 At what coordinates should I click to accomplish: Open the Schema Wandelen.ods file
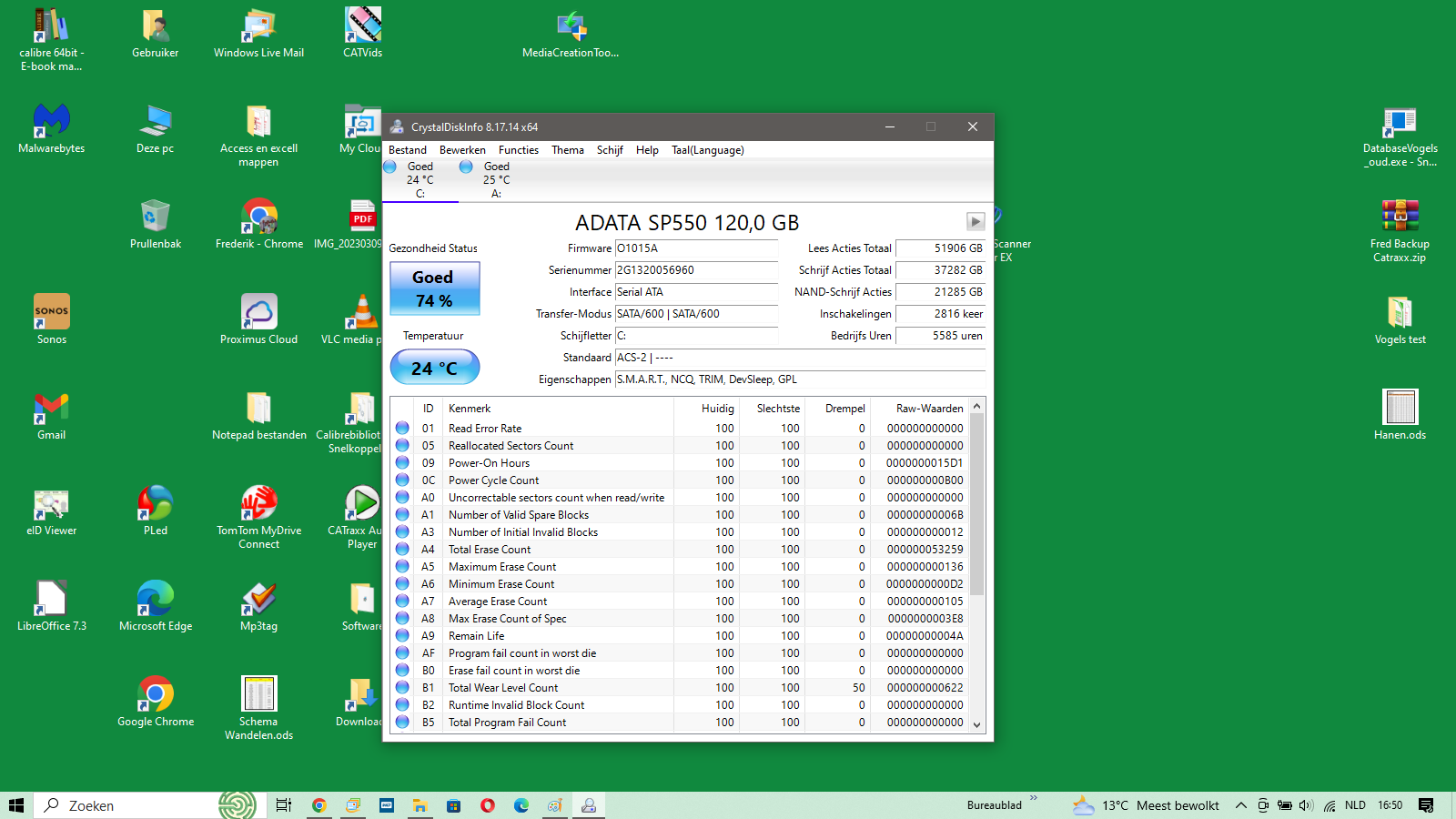259,709
